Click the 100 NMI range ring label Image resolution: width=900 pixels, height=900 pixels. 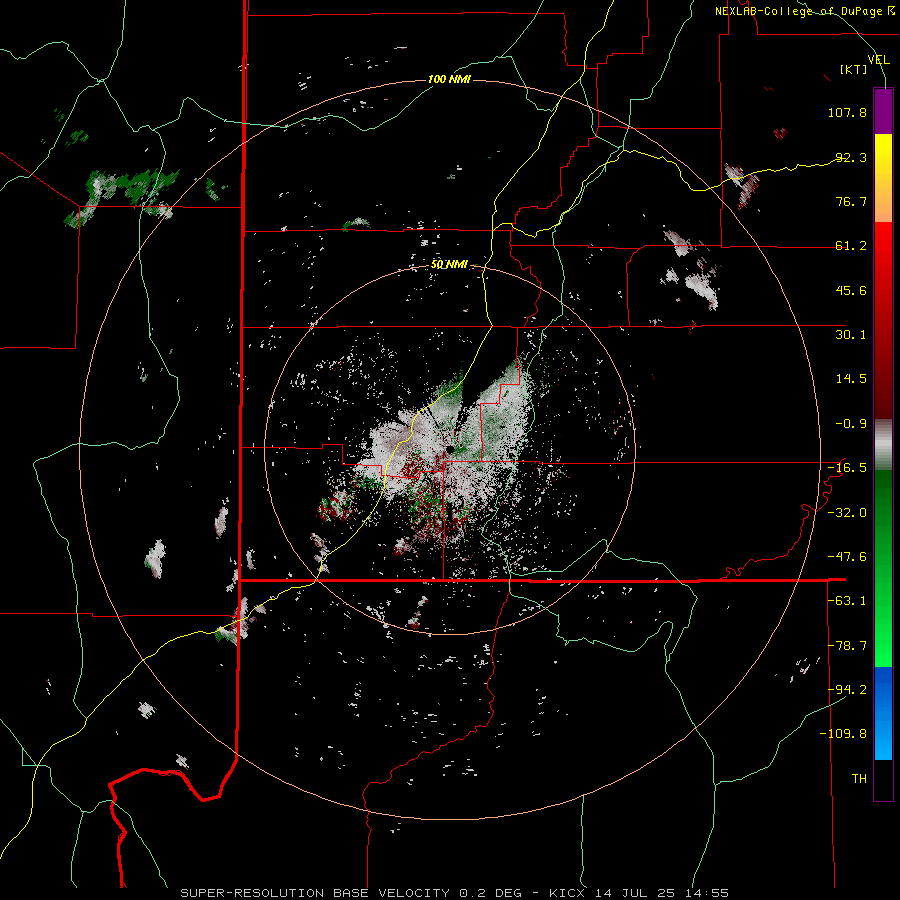tap(449, 79)
